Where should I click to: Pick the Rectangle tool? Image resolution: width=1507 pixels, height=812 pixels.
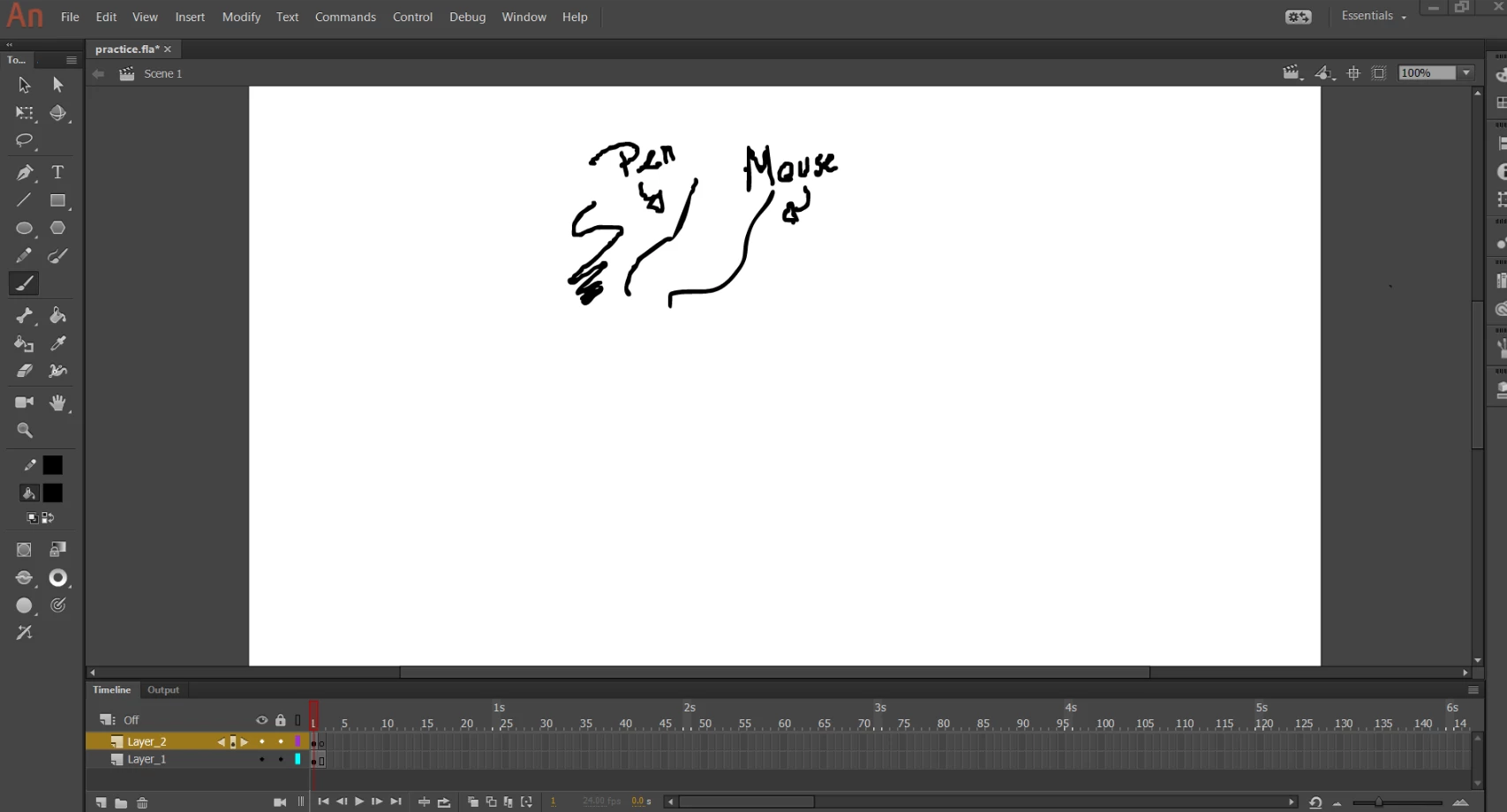57,200
